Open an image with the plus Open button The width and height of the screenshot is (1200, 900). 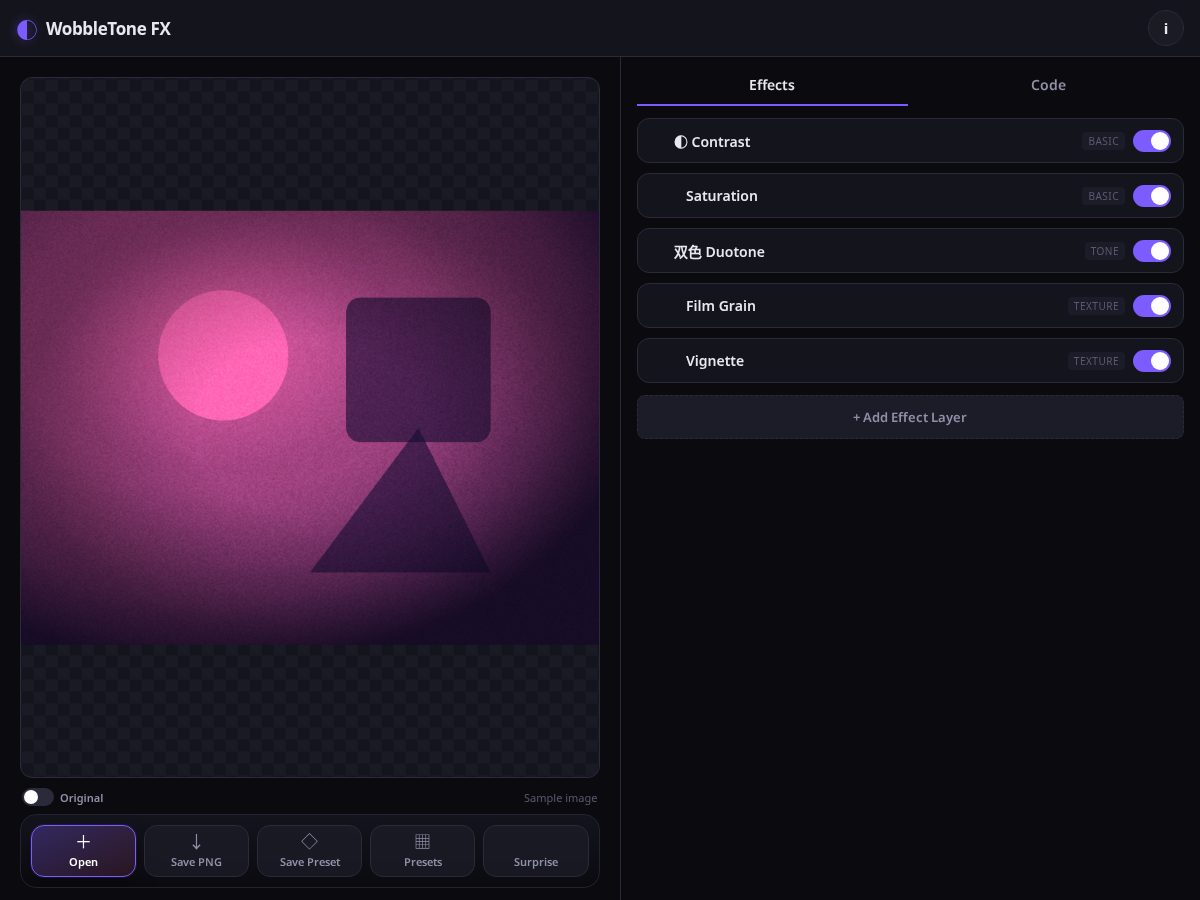click(x=83, y=851)
